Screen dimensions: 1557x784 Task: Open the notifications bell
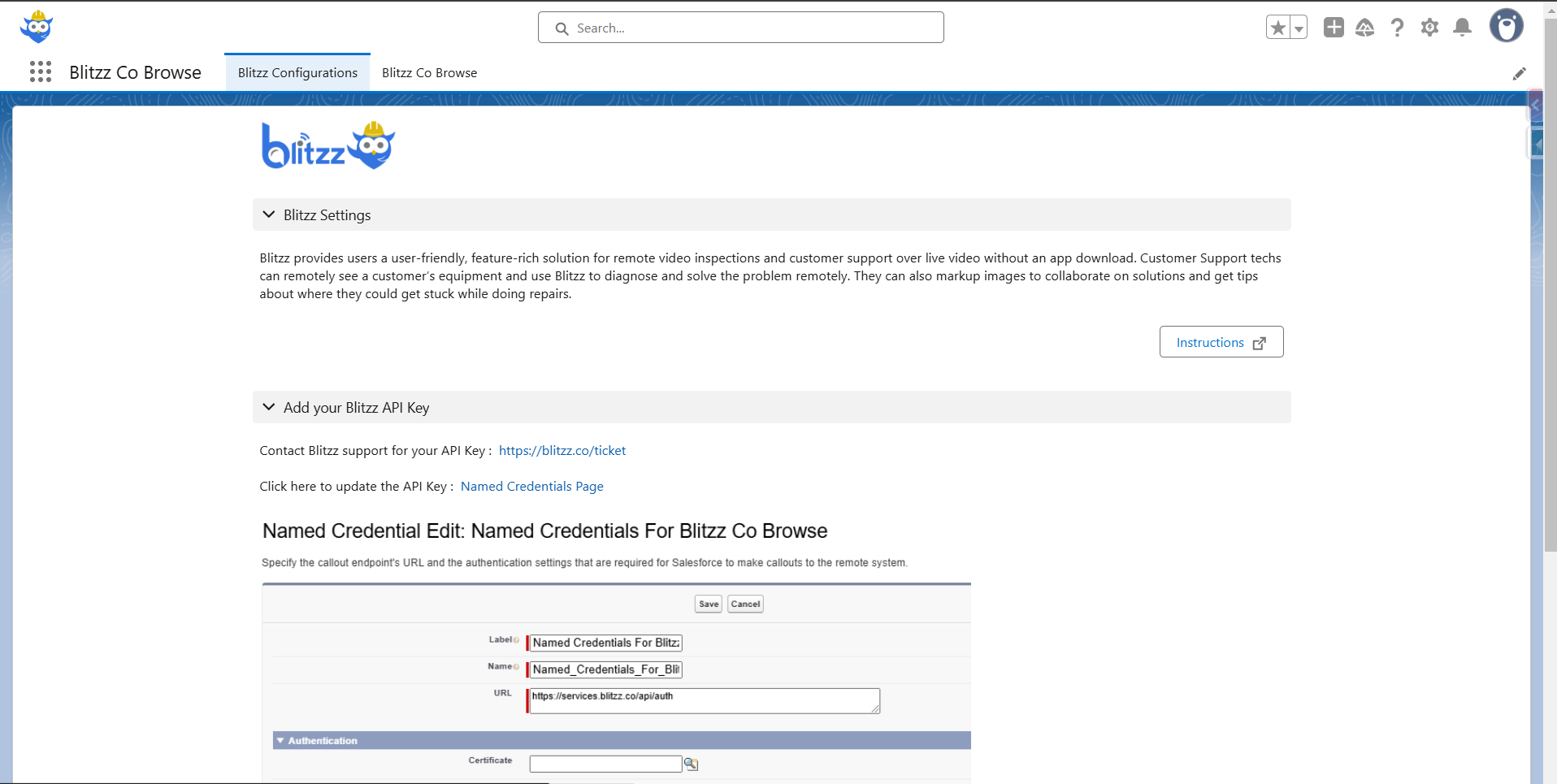pos(1462,28)
